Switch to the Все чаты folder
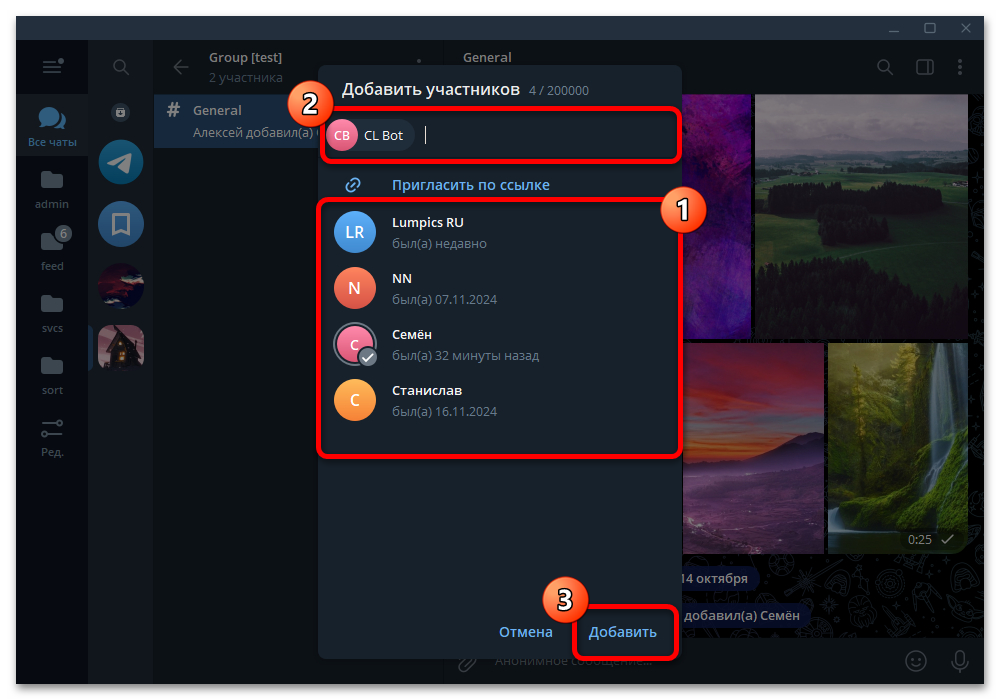Viewport: 1000px width, 700px height. [x=52, y=126]
